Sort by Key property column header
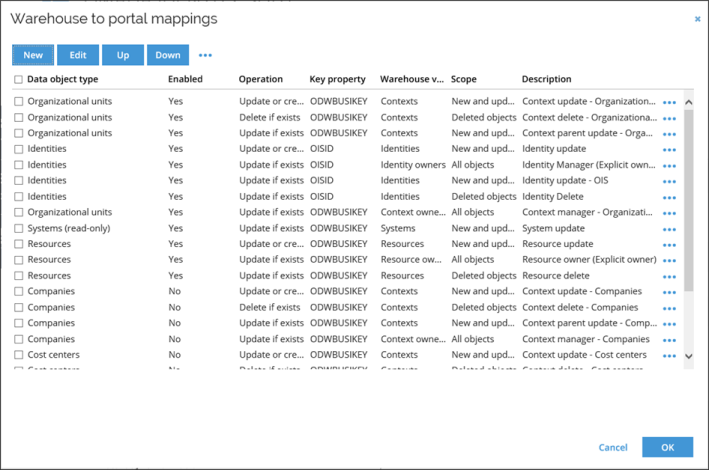709x470 pixels. (x=337, y=79)
